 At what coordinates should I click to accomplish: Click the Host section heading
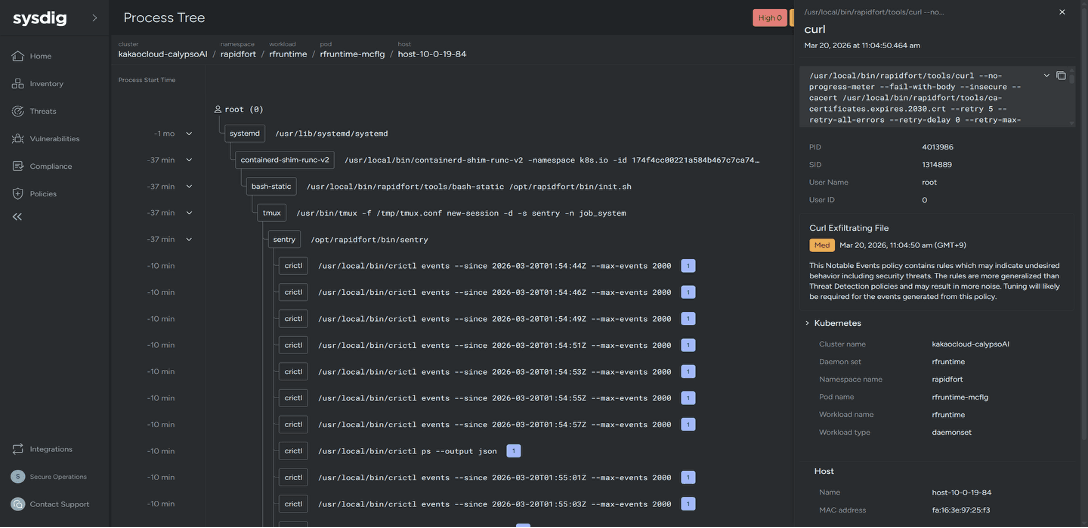coord(824,471)
